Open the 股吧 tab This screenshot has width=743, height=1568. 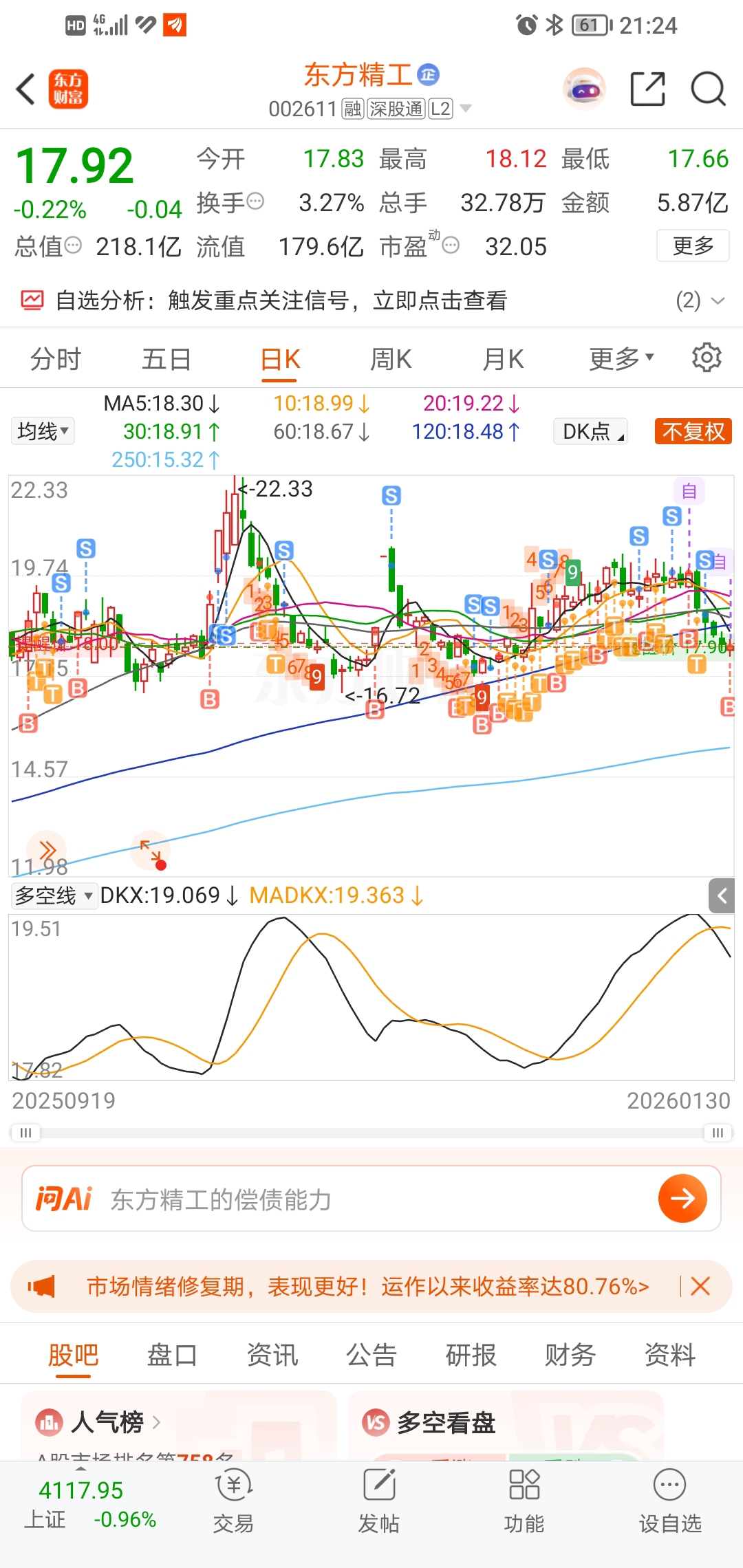(73, 1355)
